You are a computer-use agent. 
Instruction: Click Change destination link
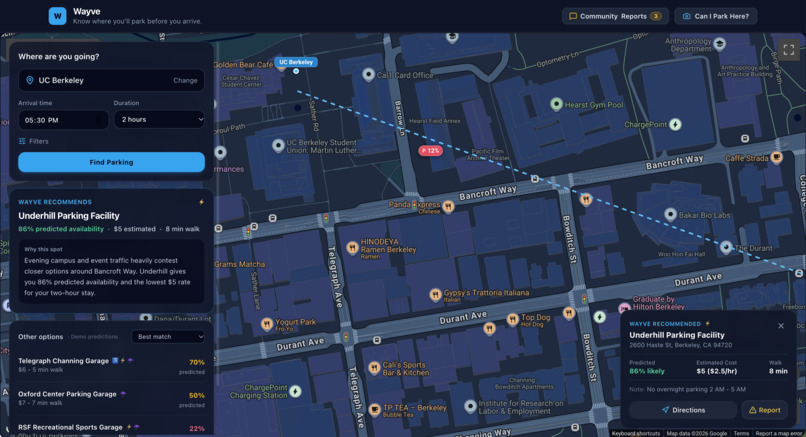(185, 80)
